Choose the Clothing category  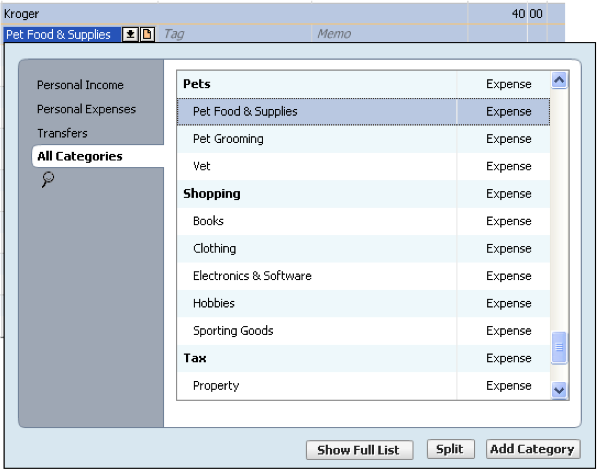[x=363, y=249]
